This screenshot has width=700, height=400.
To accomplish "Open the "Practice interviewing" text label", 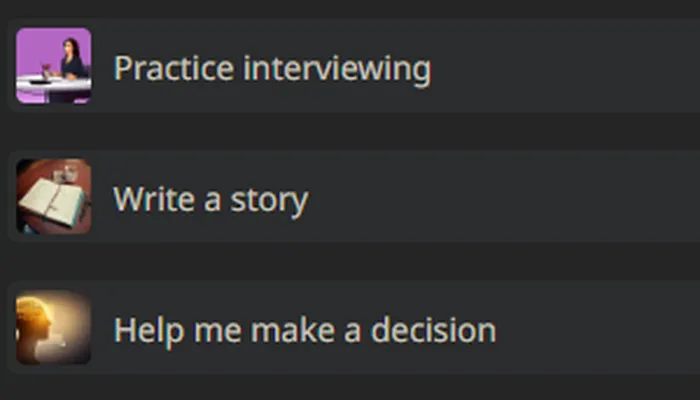I will [x=272, y=69].
